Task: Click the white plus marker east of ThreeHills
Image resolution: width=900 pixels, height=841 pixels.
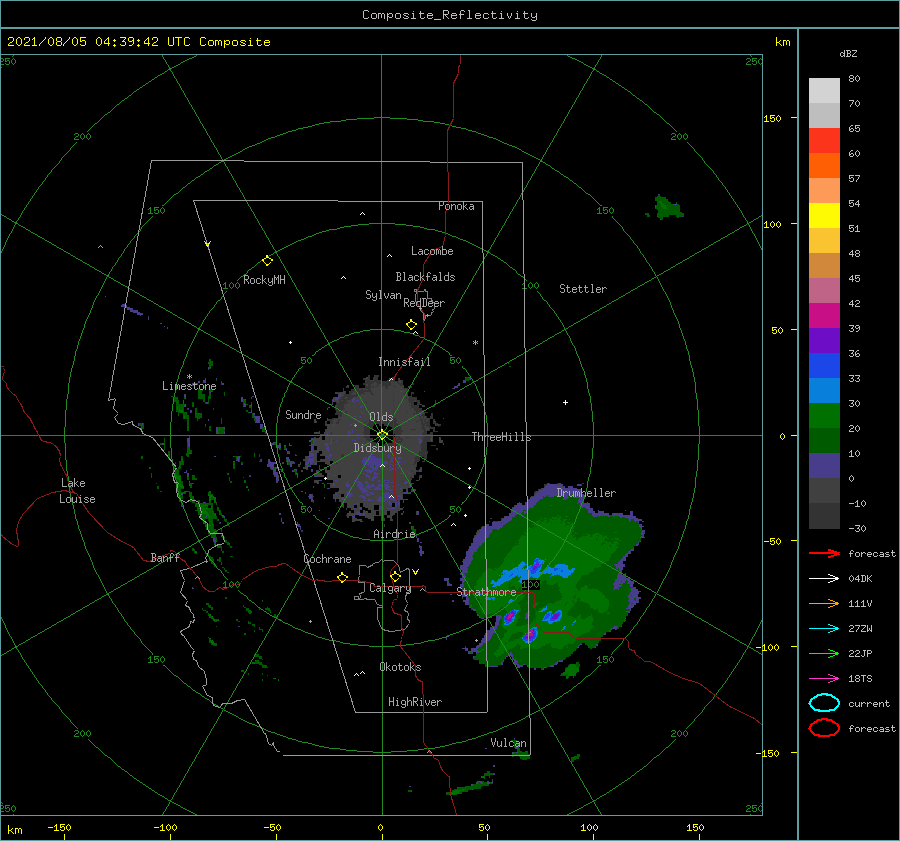Action: click(565, 402)
